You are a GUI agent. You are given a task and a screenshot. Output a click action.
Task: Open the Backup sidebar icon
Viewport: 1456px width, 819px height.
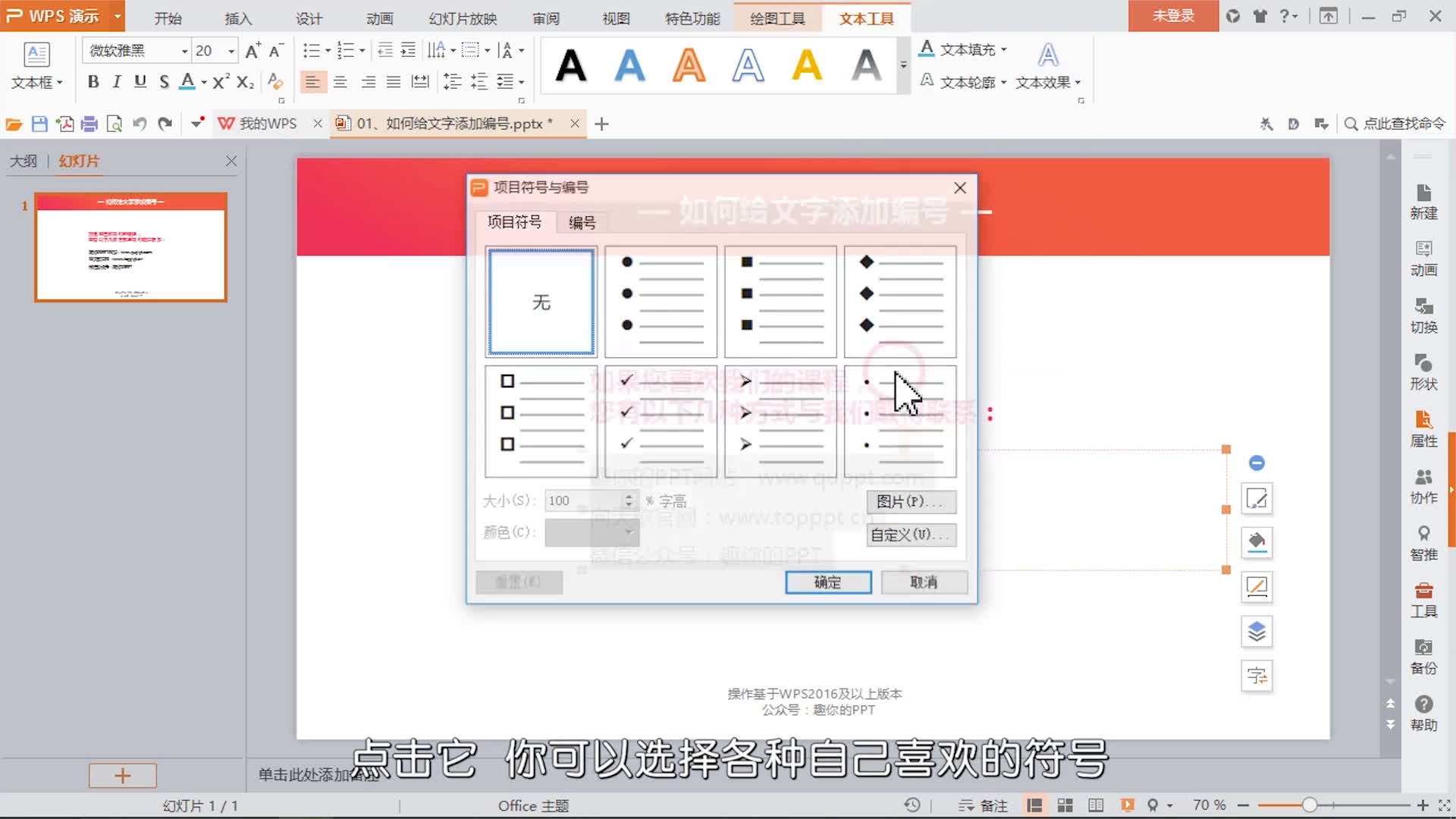(1423, 656)
